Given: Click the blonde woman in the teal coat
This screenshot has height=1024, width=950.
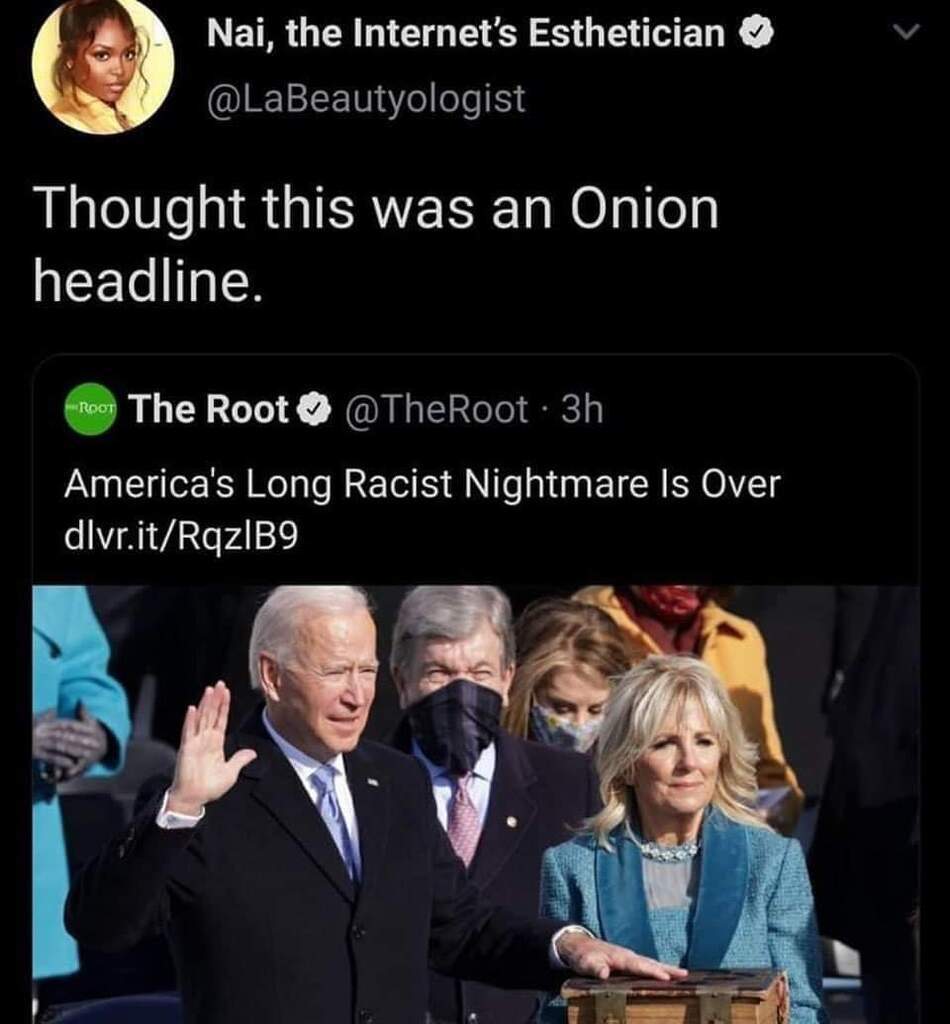Looking at the screenshot, I should click(x=680, y=840).
